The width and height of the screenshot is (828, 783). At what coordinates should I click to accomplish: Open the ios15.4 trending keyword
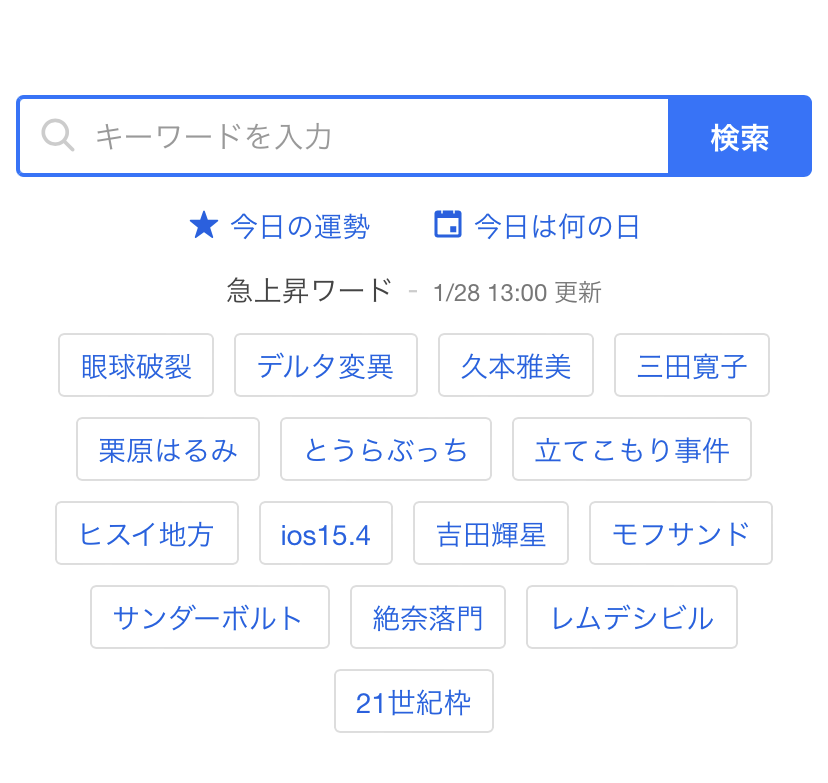pyautogui.click(x=326, y=534)
